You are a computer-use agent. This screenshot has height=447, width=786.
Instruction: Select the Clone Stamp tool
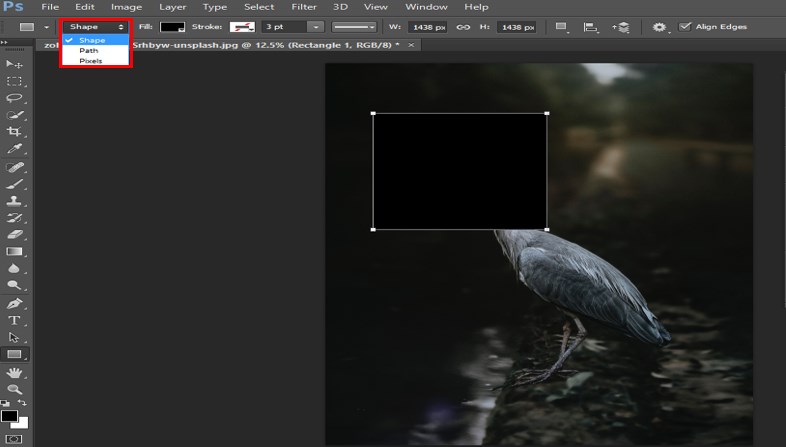(x=14, y=201)
